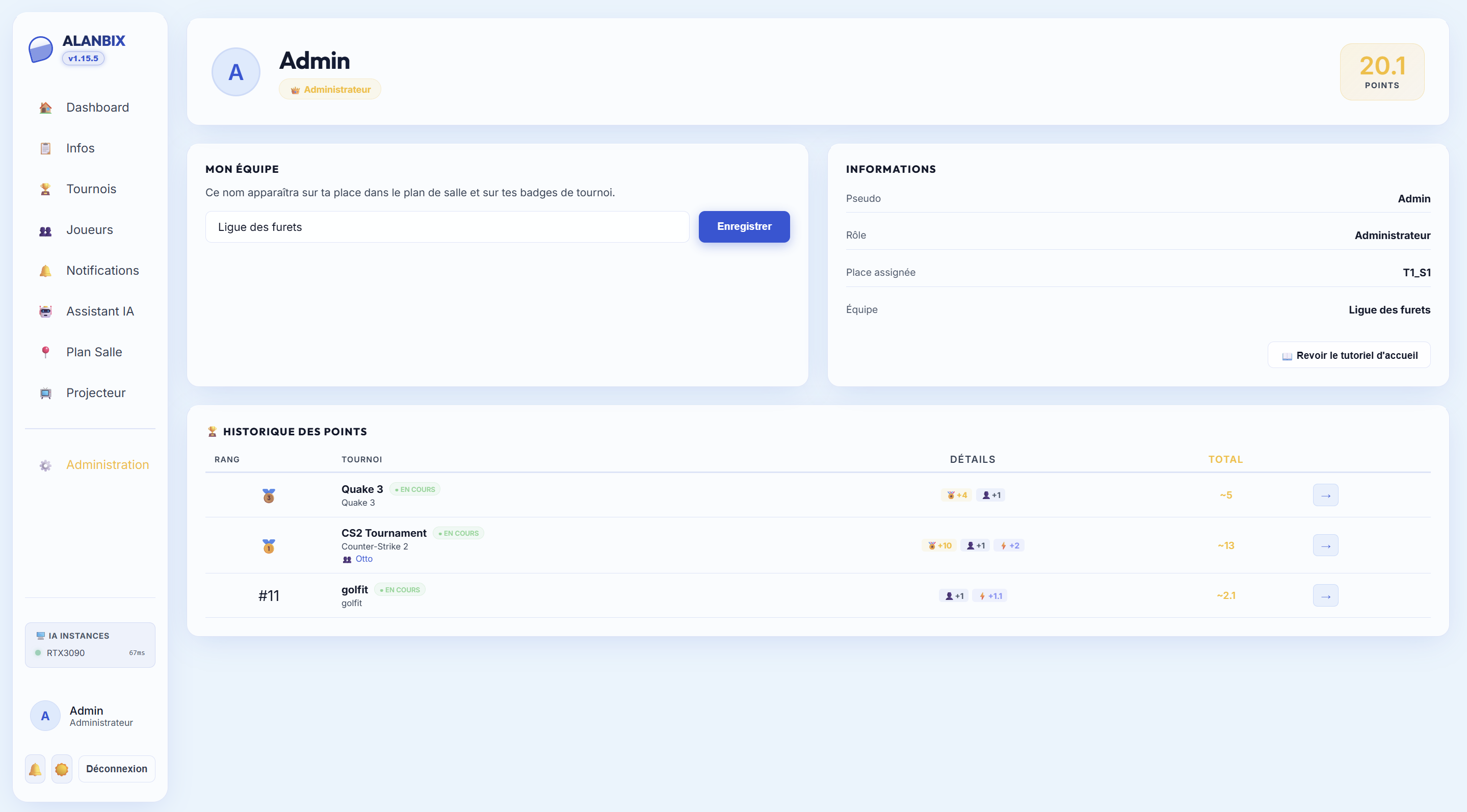Click the EN COURS tag for Quake 3
The height and width of the screenshot is (812, 1467).
pos(415,489)
